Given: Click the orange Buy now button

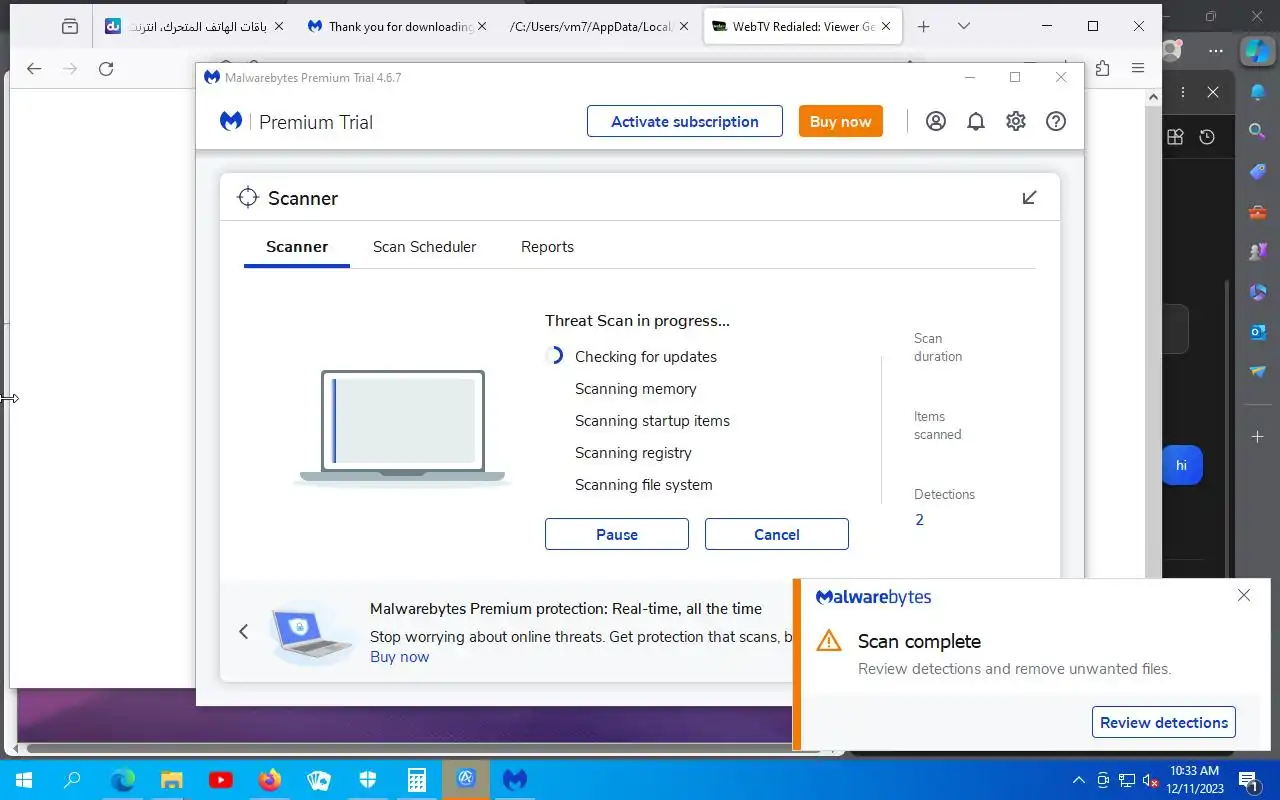Looking at the screenshot, I should coord(841,121).
